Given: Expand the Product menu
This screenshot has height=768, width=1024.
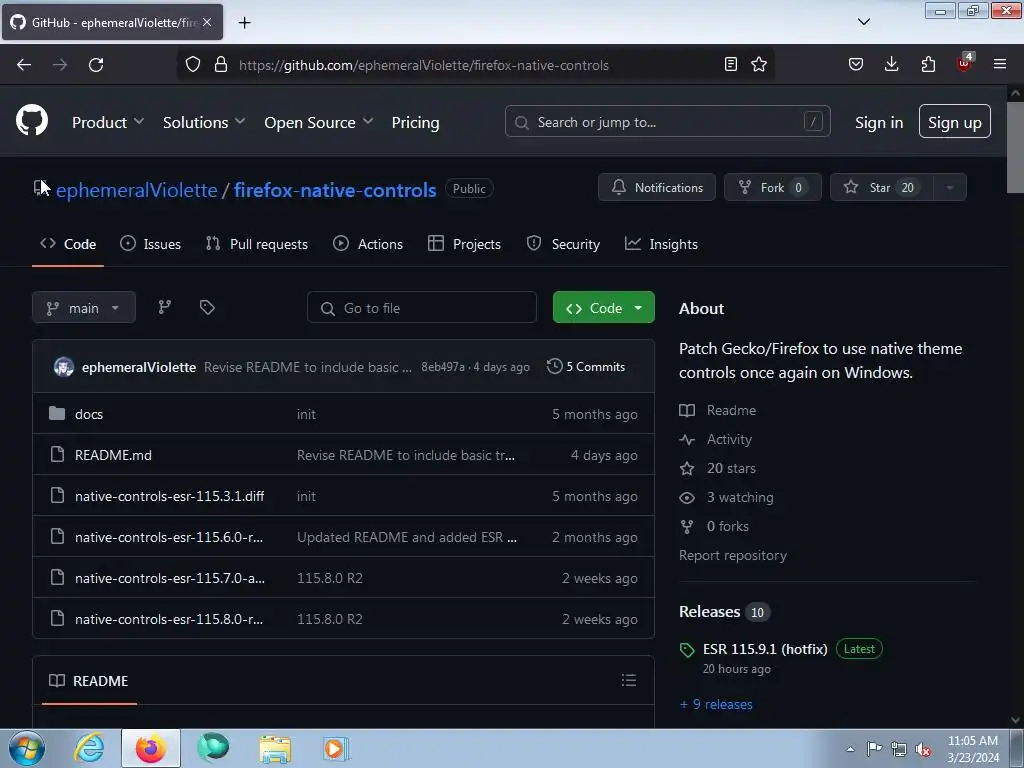Looking at the screenshot, I should pyautogui.click(x=108, y=122).
